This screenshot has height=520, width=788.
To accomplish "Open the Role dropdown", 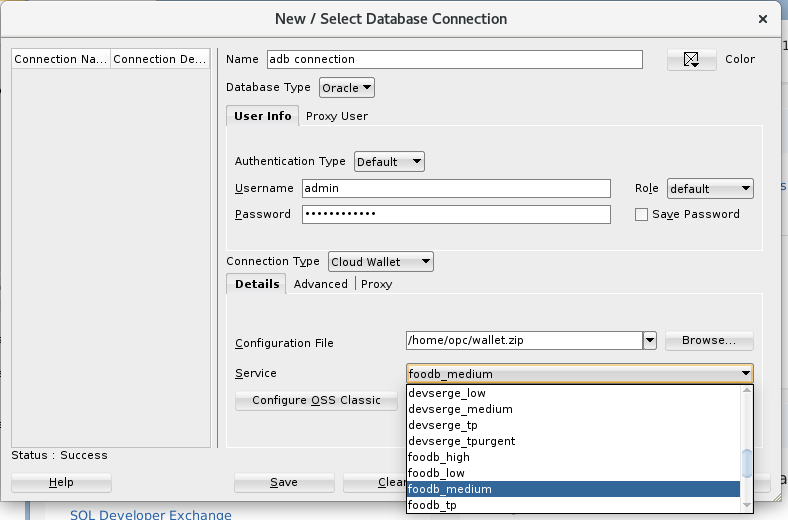I will tap(710, 188).
